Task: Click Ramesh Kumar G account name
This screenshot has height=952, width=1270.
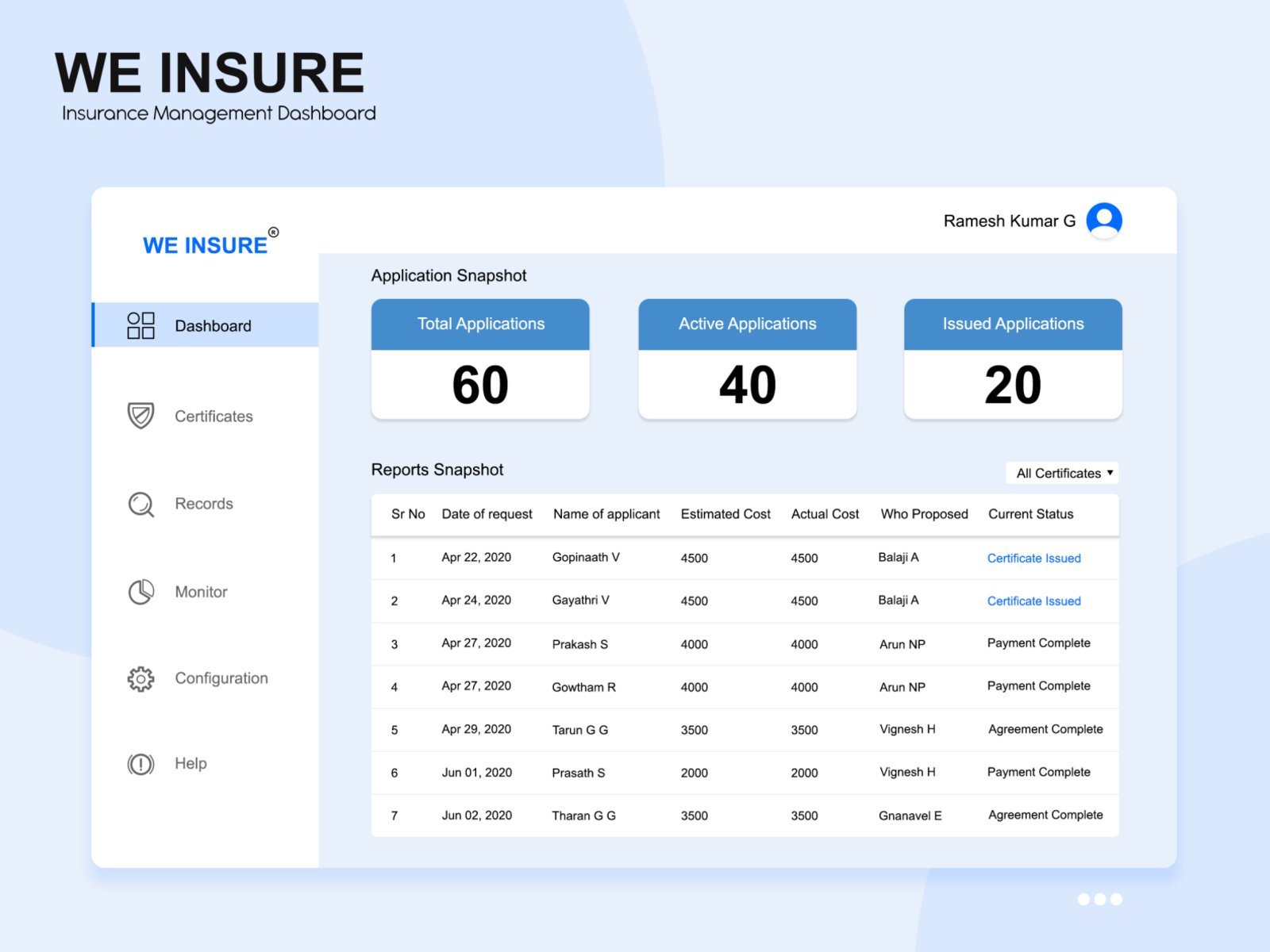Action: coord(1008,221)
